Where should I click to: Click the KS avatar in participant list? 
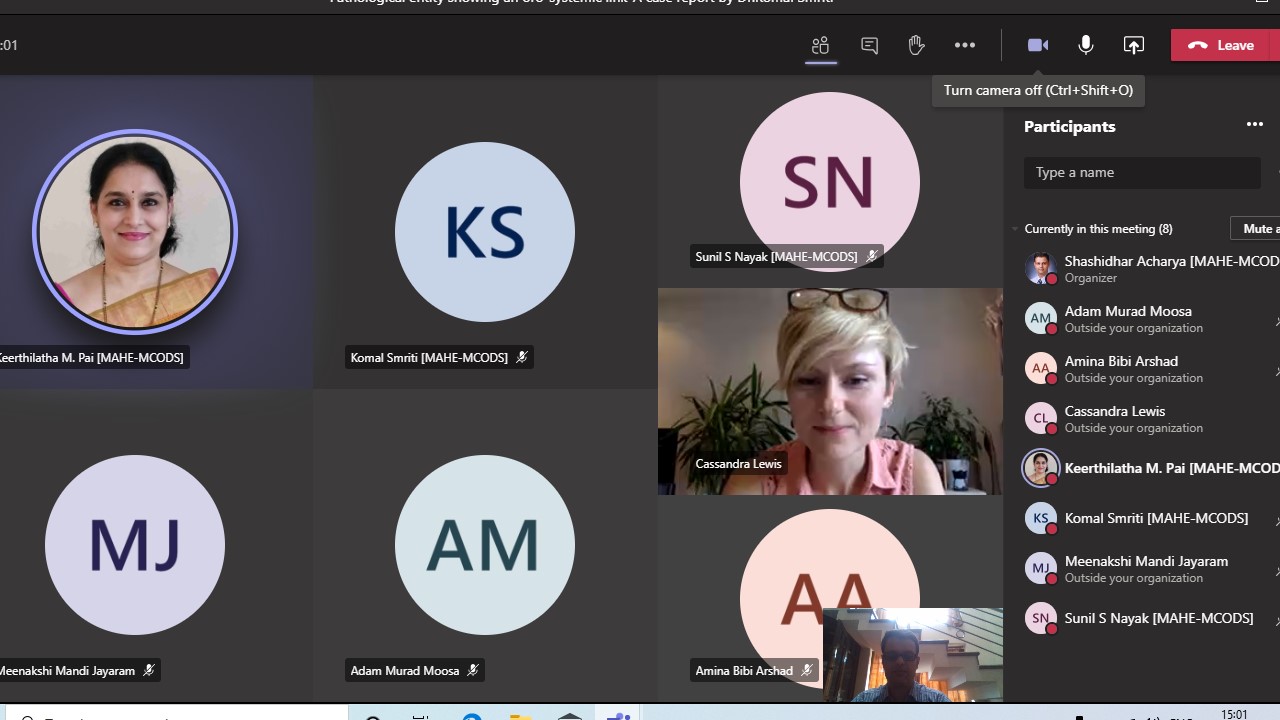(x=1040, y=518)
